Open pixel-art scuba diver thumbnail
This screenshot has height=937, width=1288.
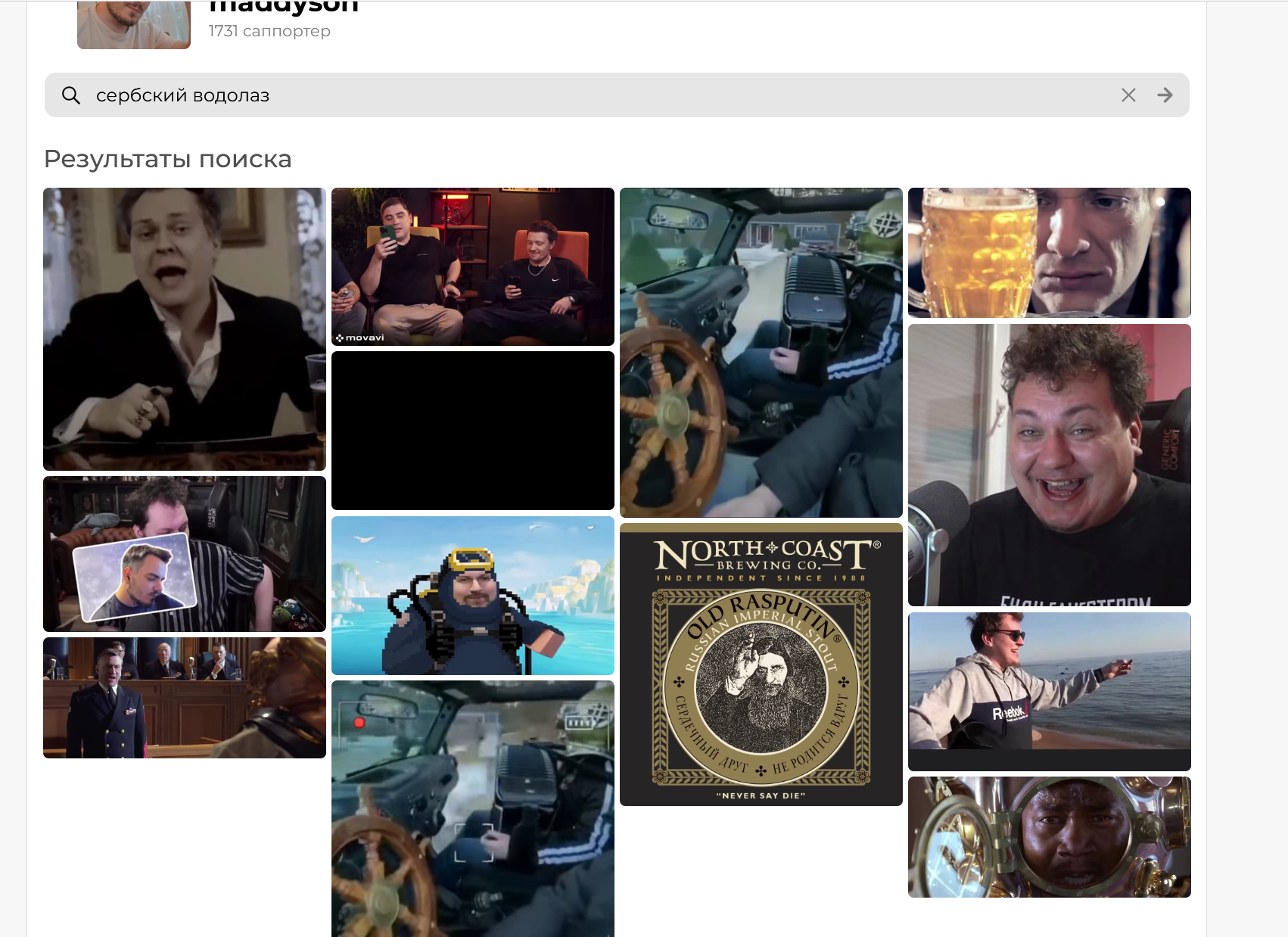click(x=473, y=596)
